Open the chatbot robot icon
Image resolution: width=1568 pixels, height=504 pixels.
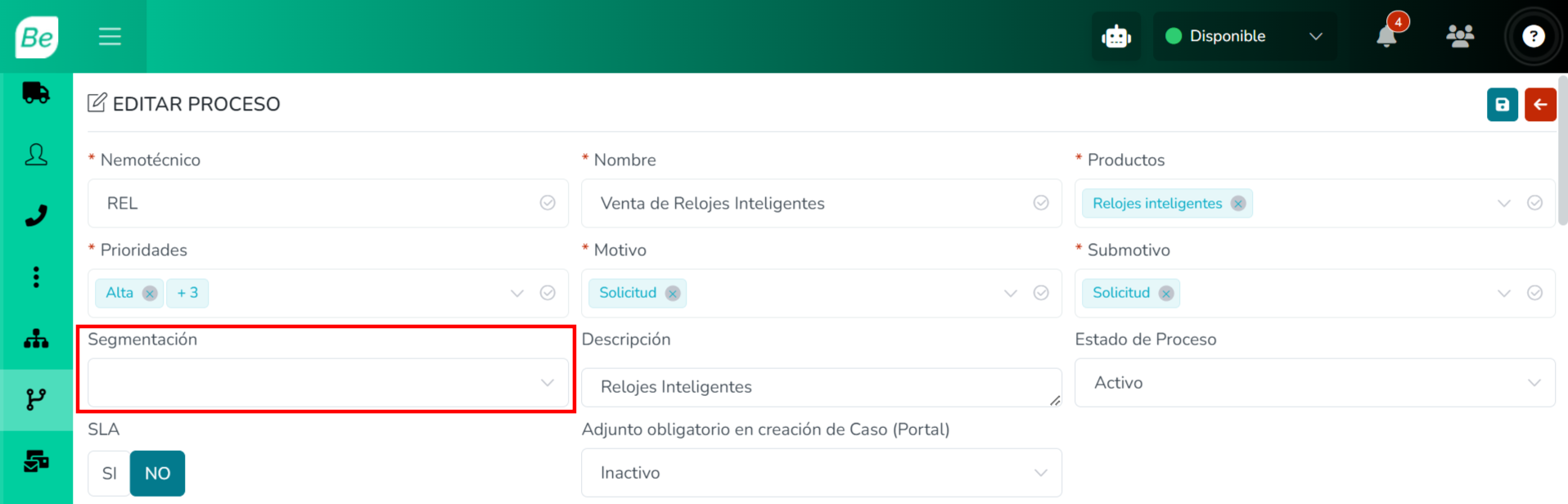[1116, 36]
